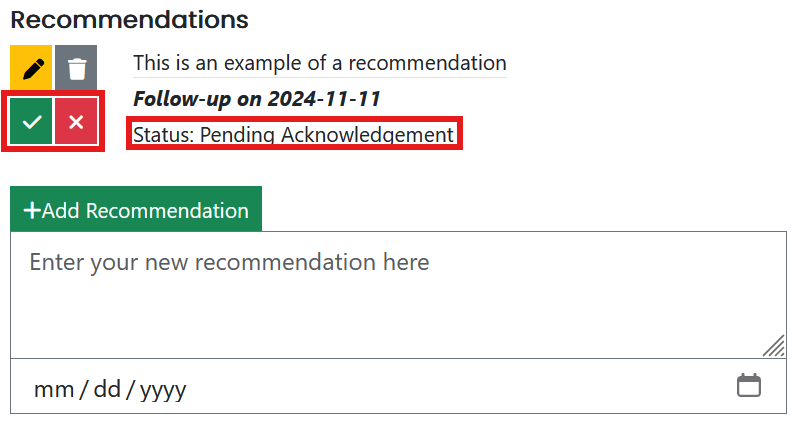Viewport: 806px width, 439px height.
Task: Click the example recommendation text line
Action: 320,63
